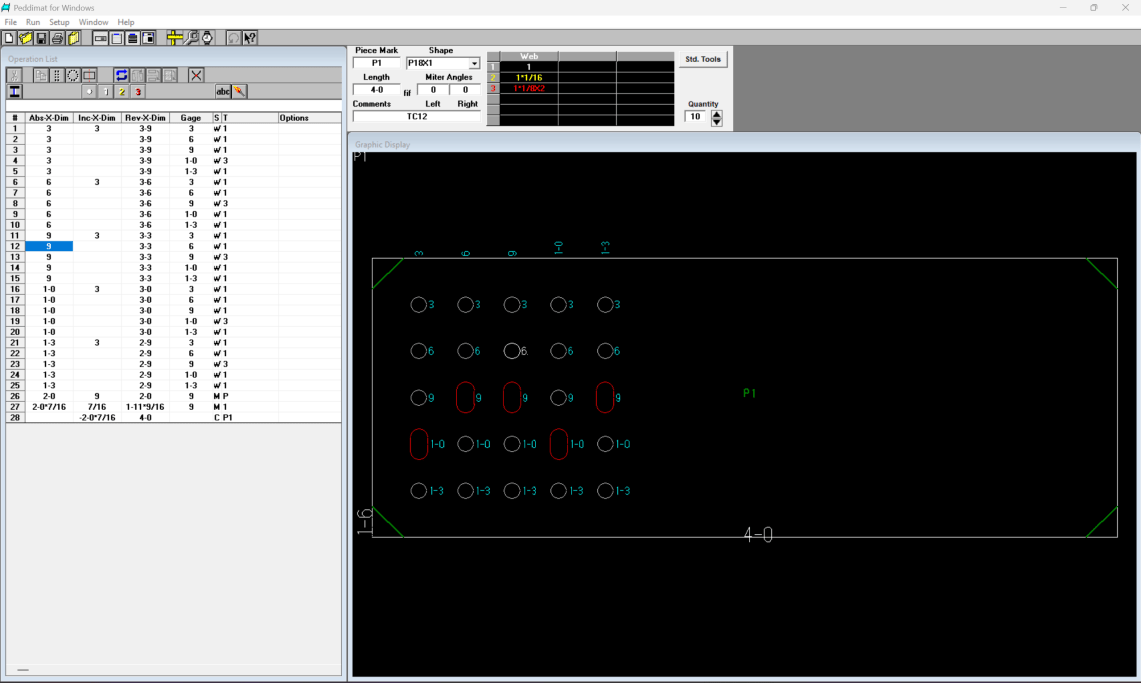Click the Std. Tools button
The height and width of the screenshot is (683, 1141).
703,59
